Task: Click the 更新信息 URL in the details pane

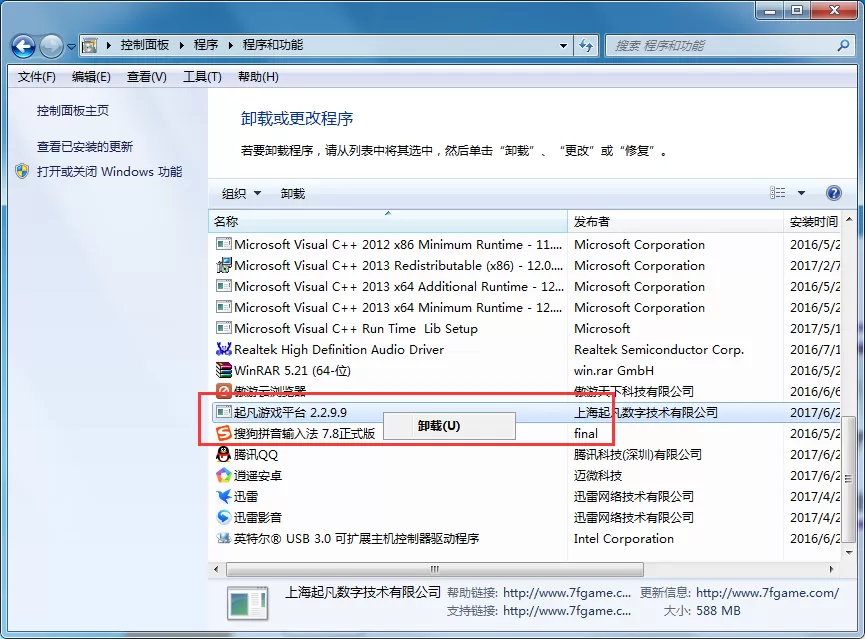Action: click(x=767, y=593)
